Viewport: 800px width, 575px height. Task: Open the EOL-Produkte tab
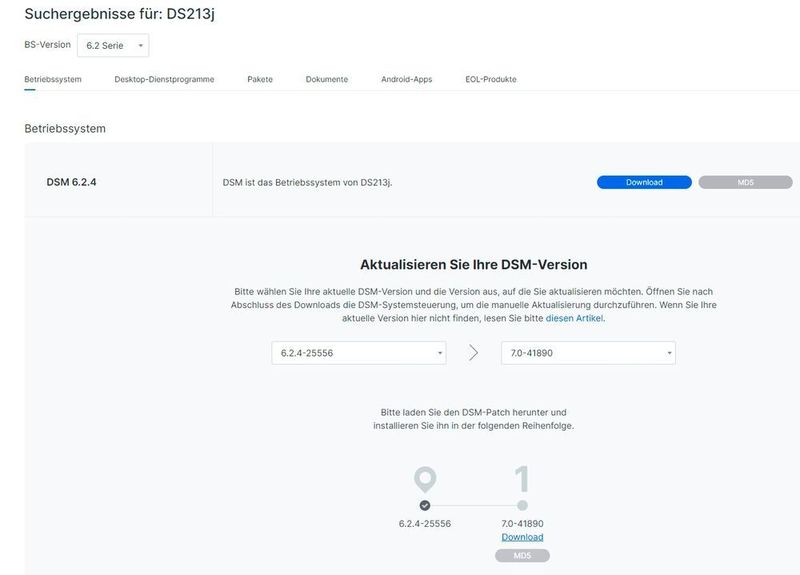tap(491, 79)
